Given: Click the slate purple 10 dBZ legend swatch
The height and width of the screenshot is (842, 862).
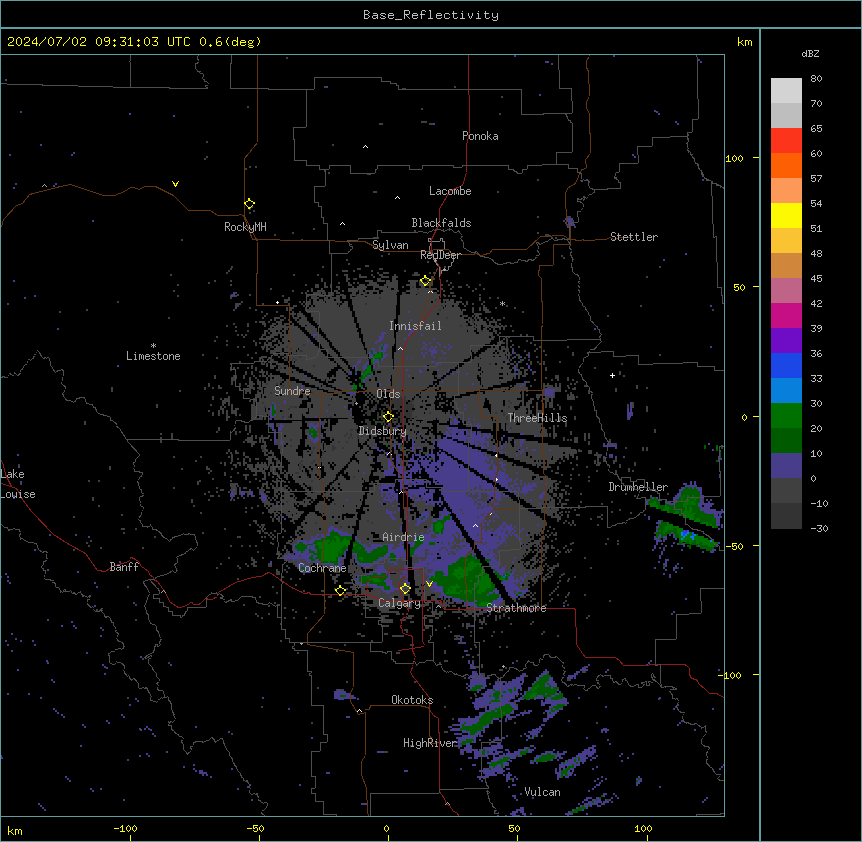Looking at the screenshot, I should (x=786, y=466).
